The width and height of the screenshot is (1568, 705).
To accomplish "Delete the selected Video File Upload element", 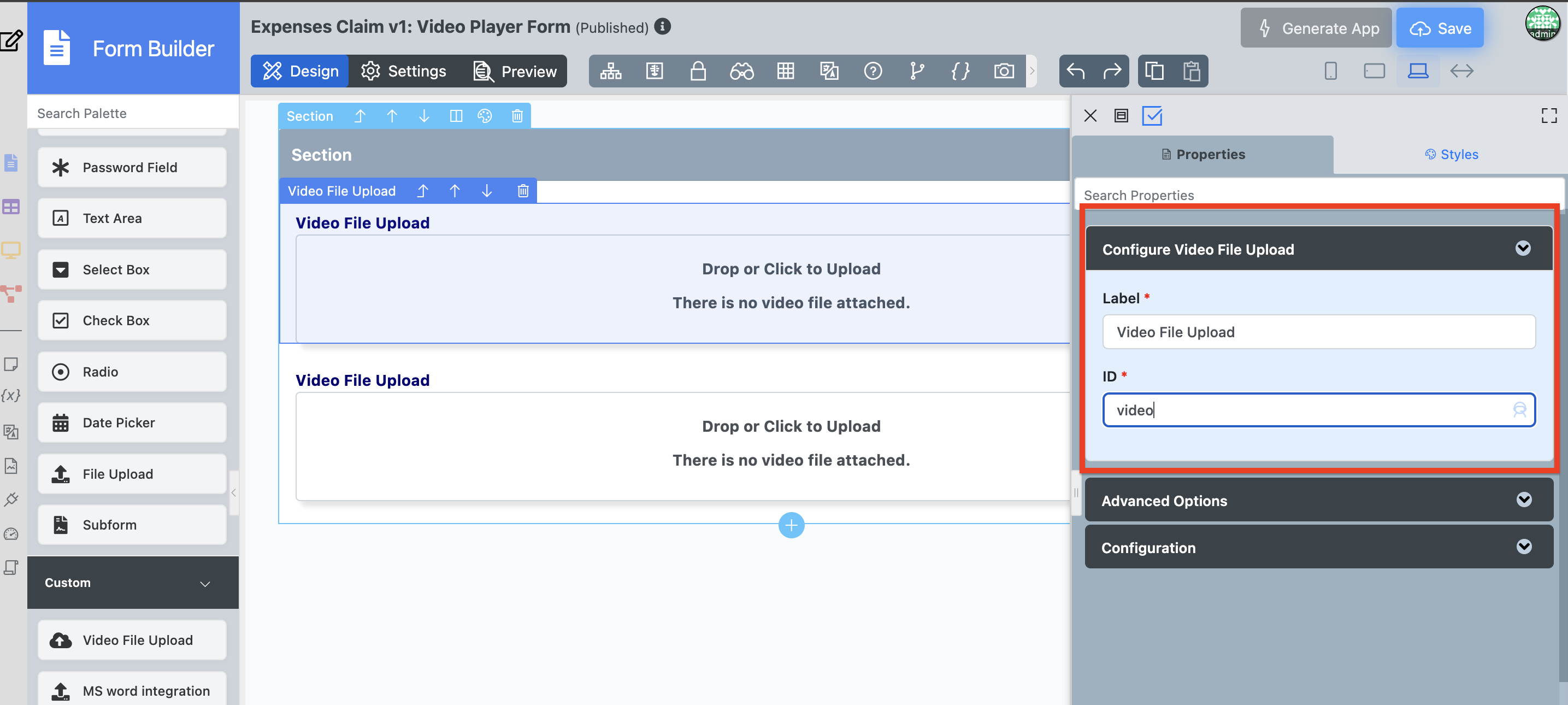I will pyautogui.click(x=522, y=191).
